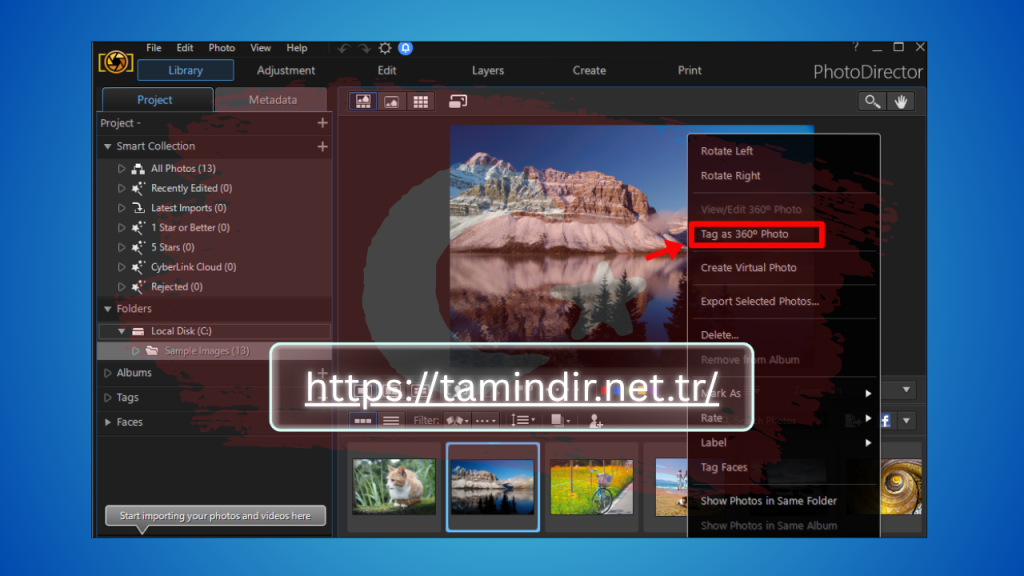Open the File menu

click(x=153, y=48)
